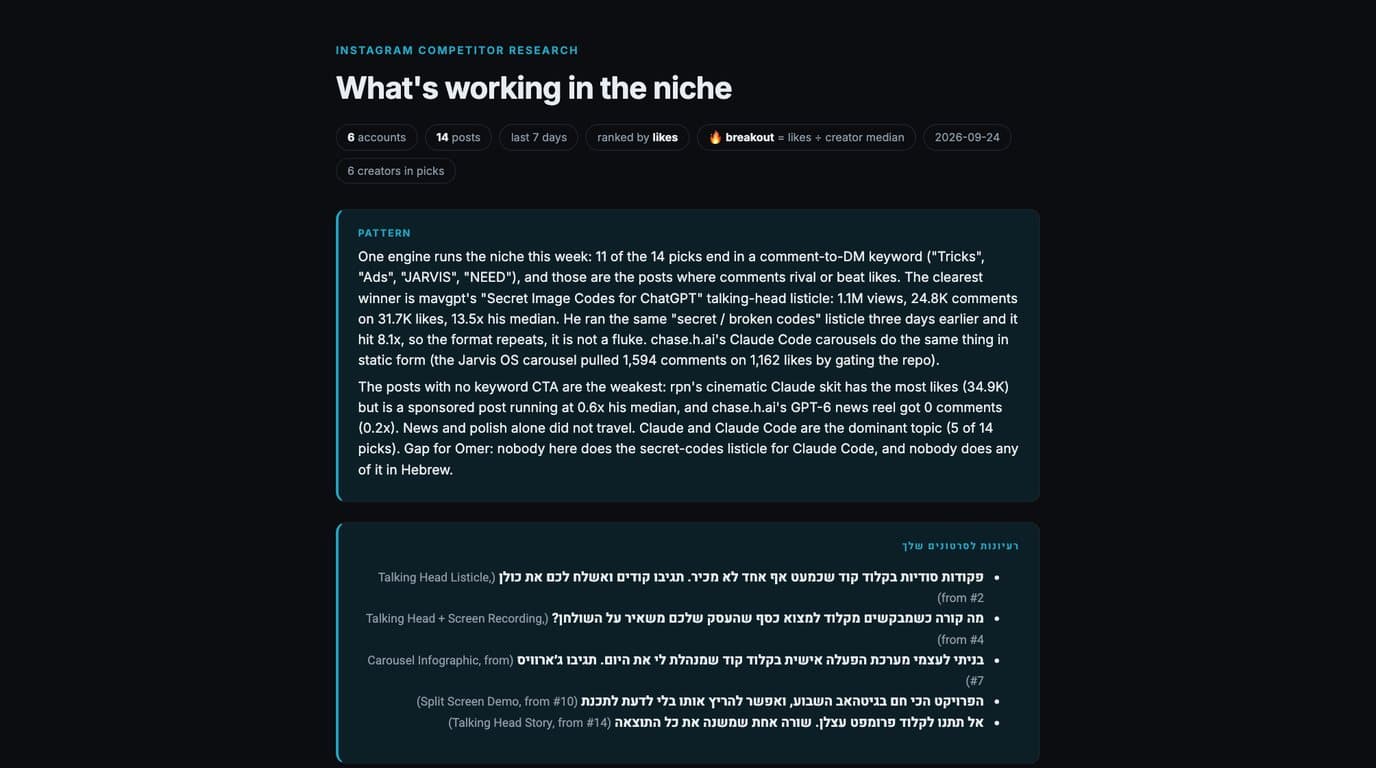Screen dimensions: 1376x768
Task: Select the Talking Head Listicle idea item
Action: click(x=681, y=587)
